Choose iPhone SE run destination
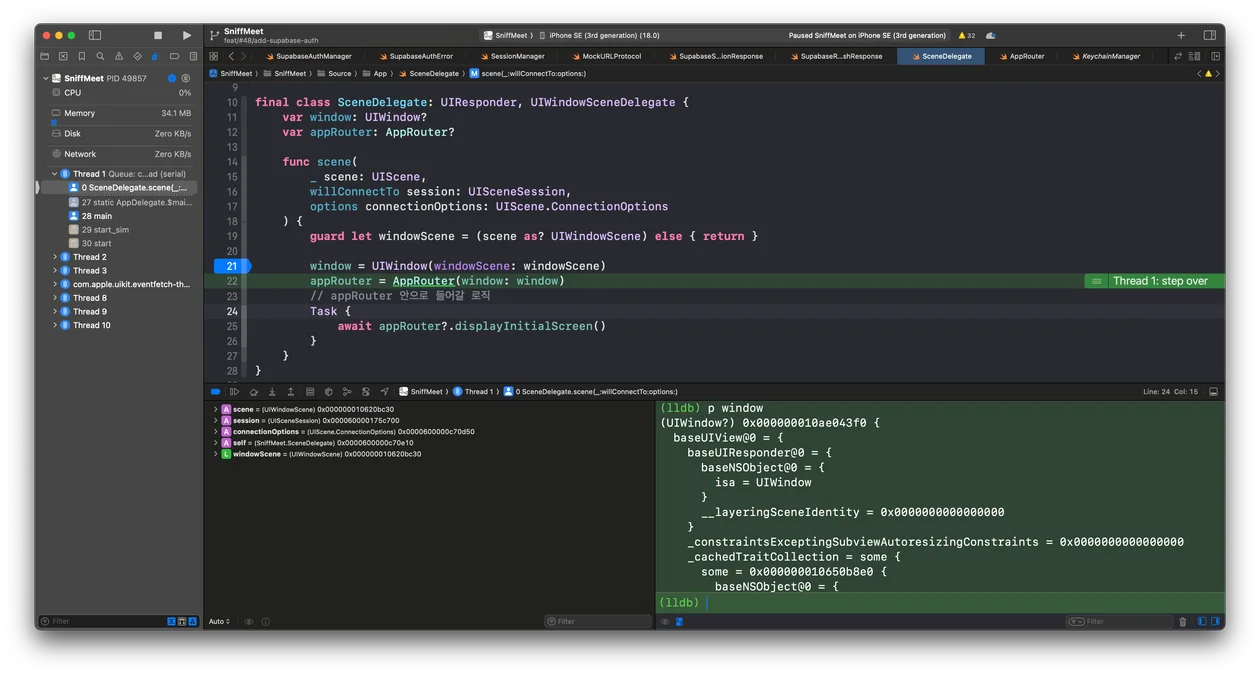The width and height of the screenshot is (1260, 676). 600,35
